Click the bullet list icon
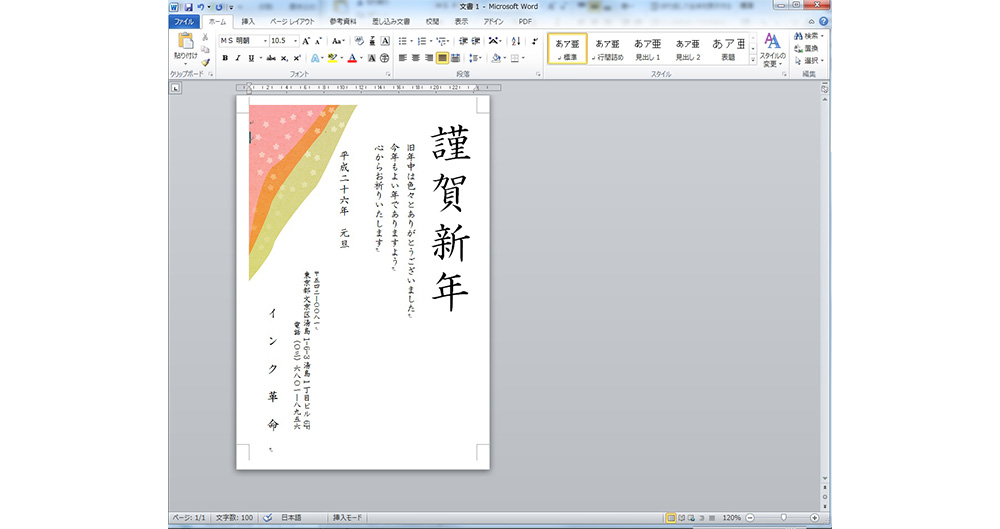Image resolution: width=1000 pixels, height=529 pixels. tap(403, 41)
